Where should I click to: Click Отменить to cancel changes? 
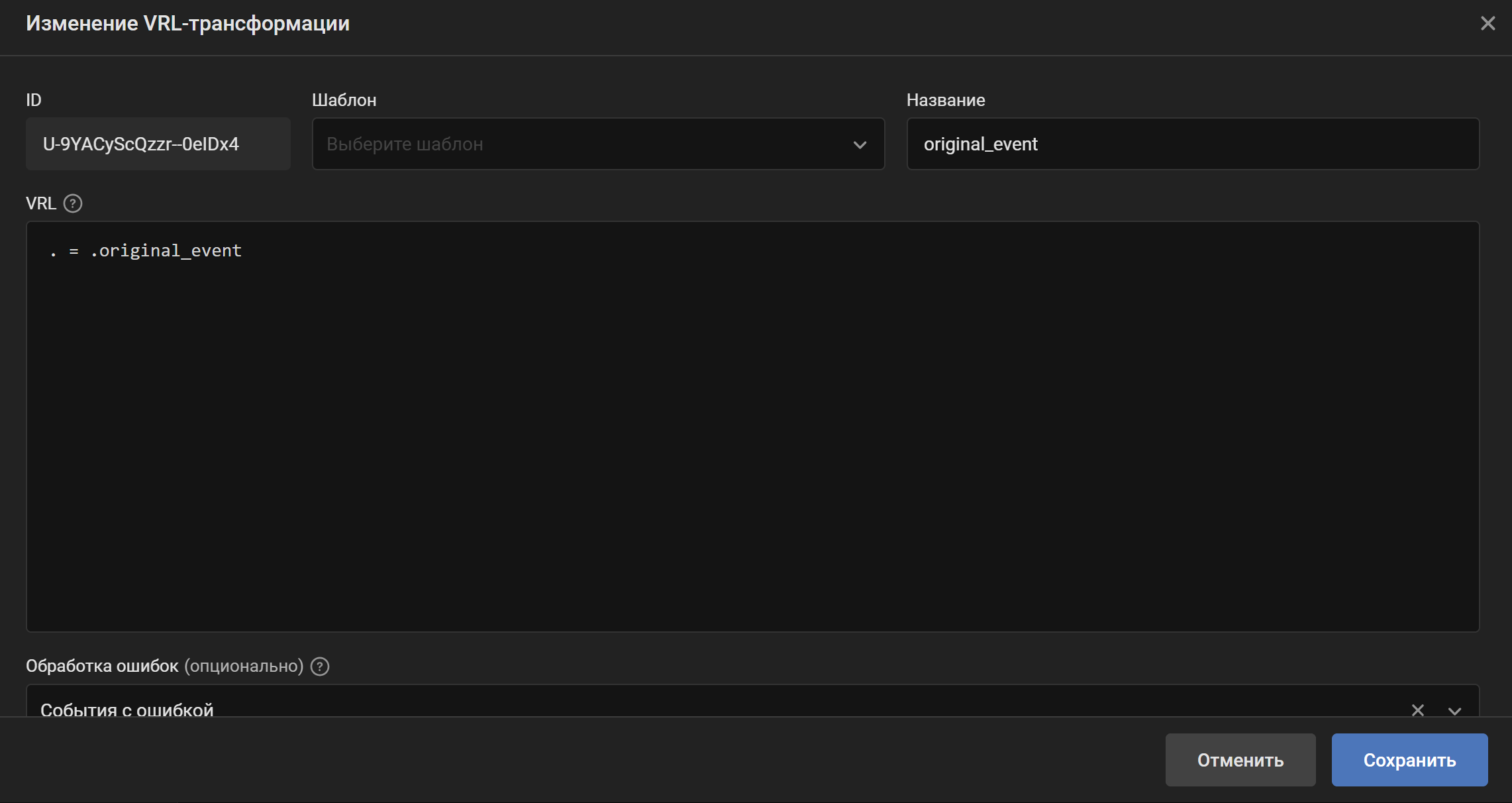[1240, 760]
